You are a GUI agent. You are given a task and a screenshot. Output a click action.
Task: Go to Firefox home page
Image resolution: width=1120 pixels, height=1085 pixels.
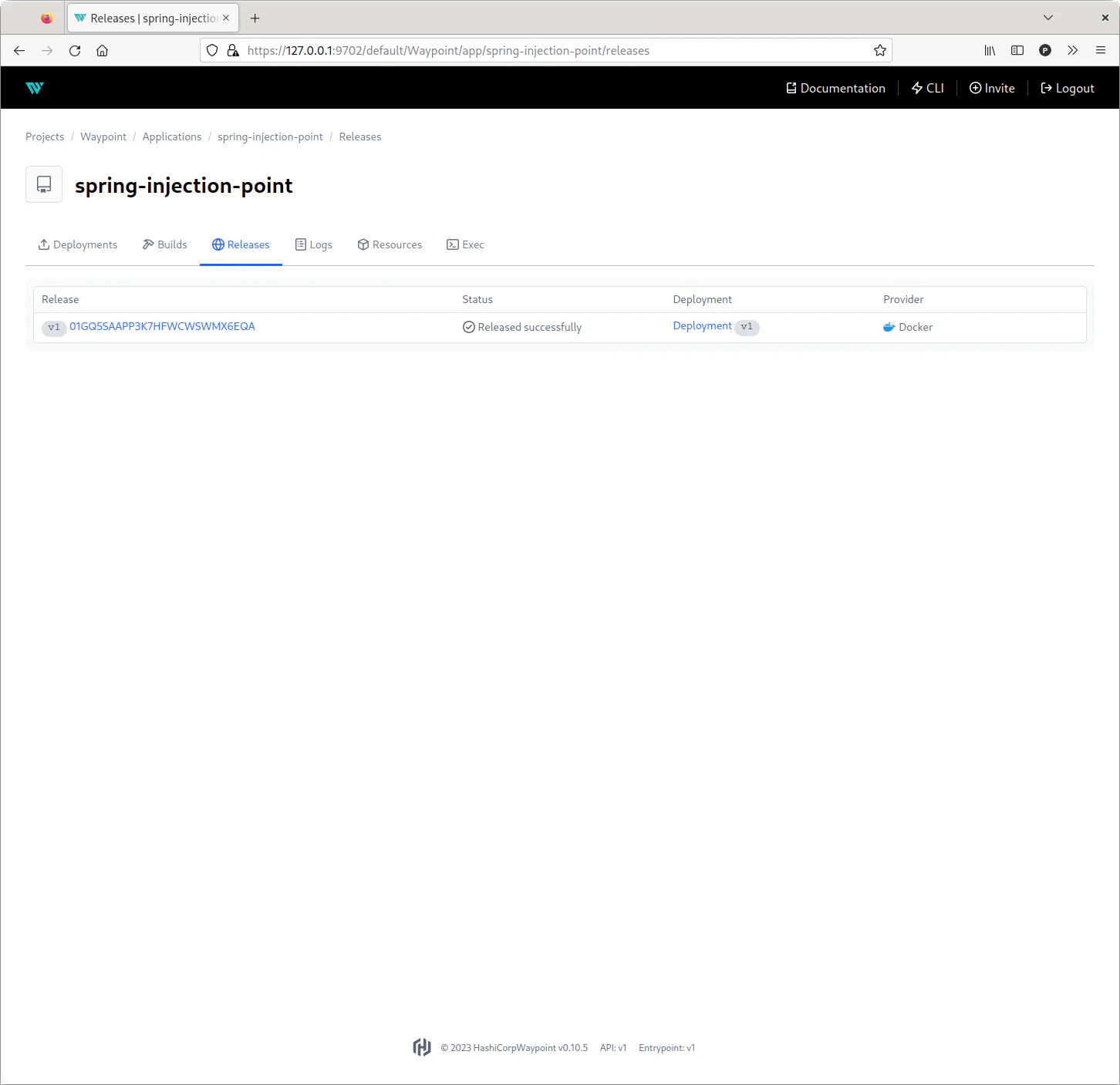tap(102, 51)
